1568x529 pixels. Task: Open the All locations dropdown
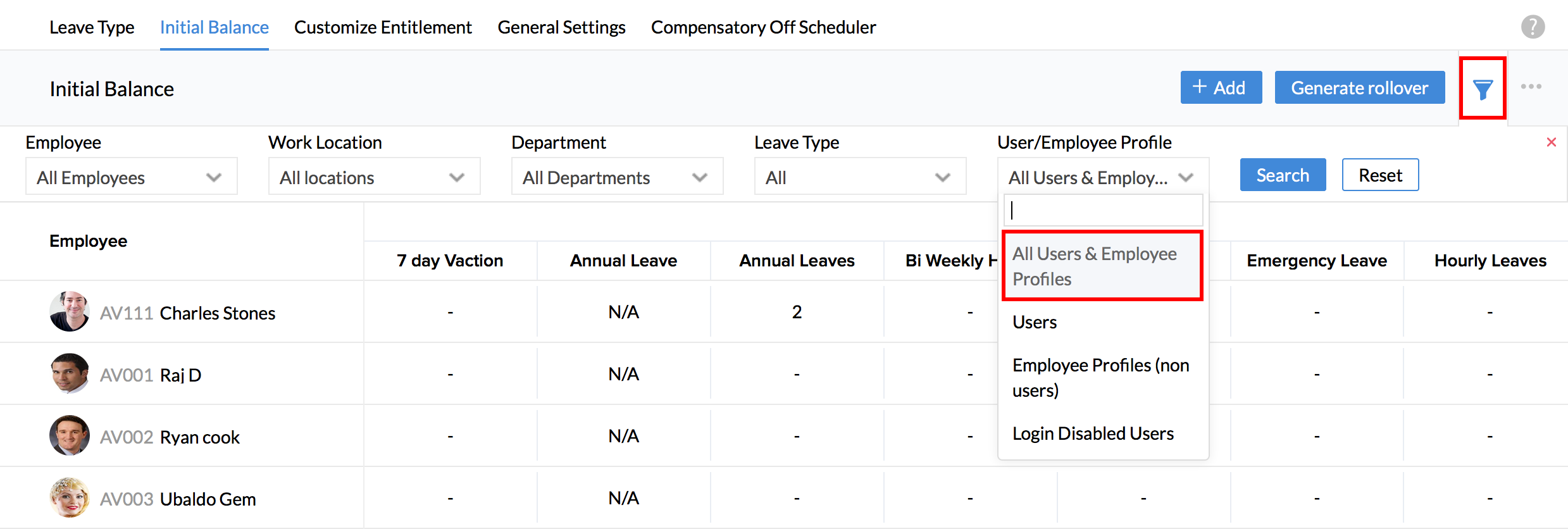coord(374,177)
